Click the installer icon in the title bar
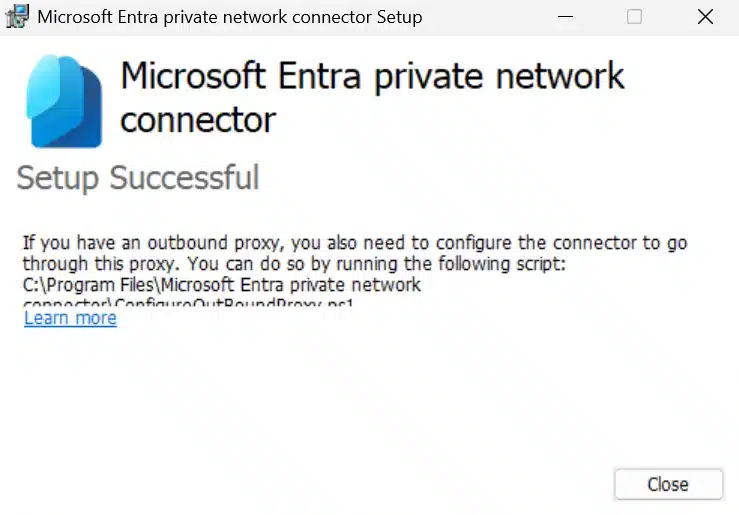 click(16, 16)
